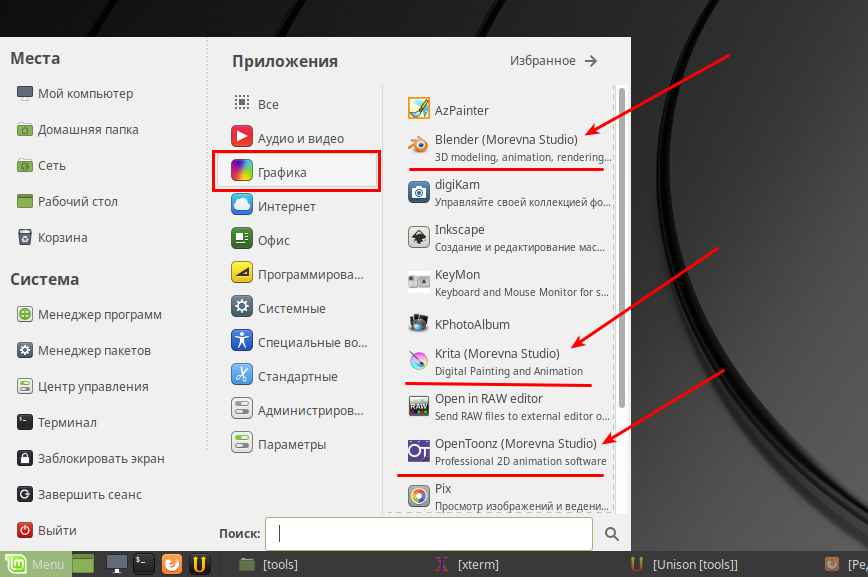Select the Программирование category
The width and height of the screenshot is (868, 577).
click(296, 274)
